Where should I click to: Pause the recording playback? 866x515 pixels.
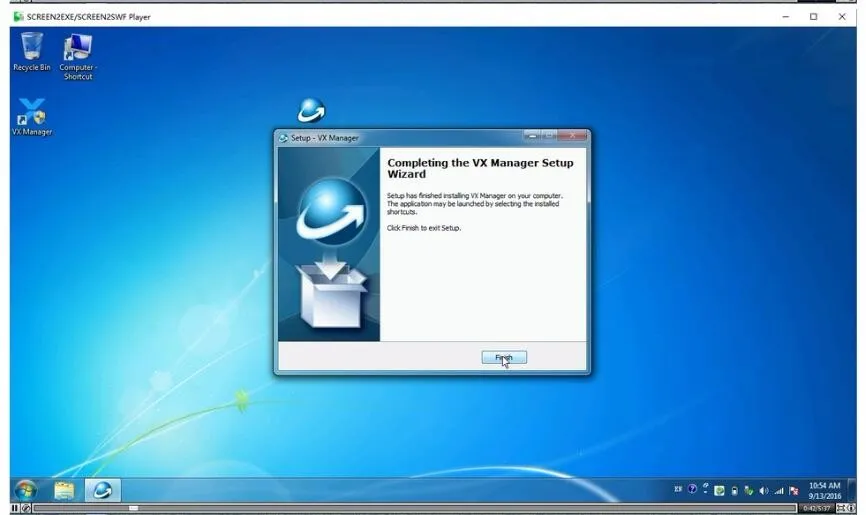click(15, 508)
